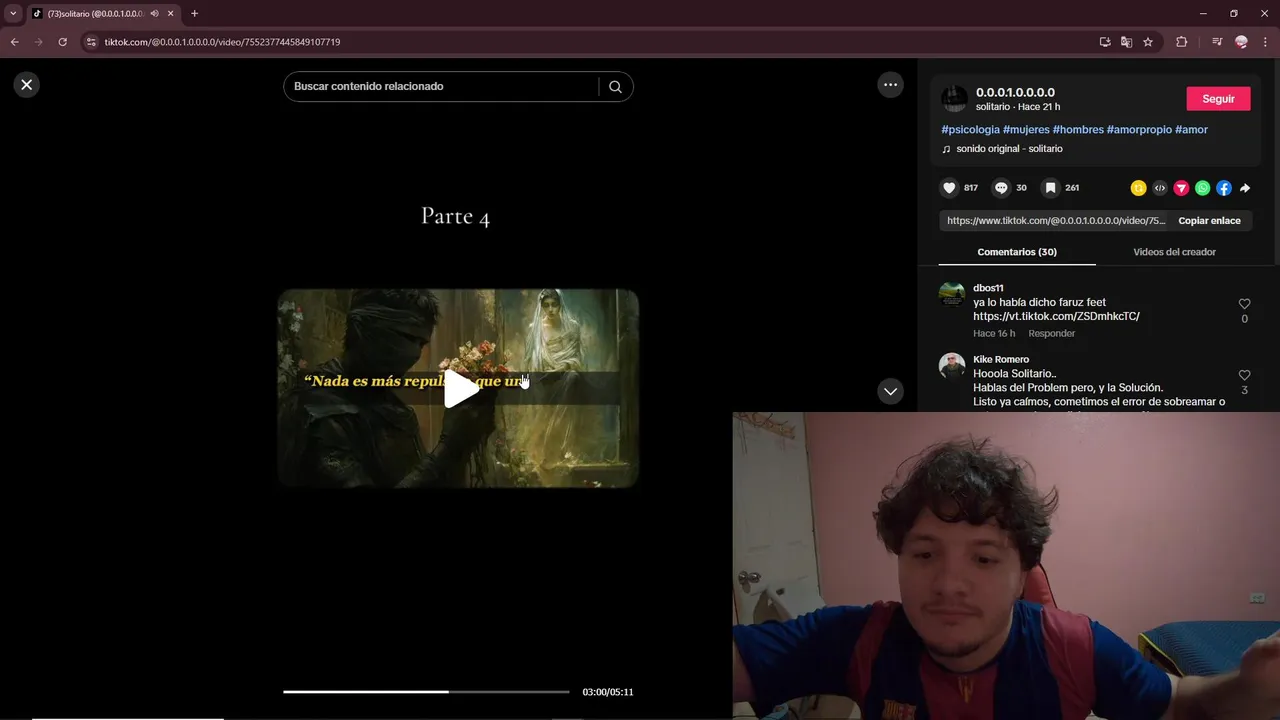Open the three-dot more options menu
Screen dimensions: 1280x720
pyautogui.click(x=891, y=85)
